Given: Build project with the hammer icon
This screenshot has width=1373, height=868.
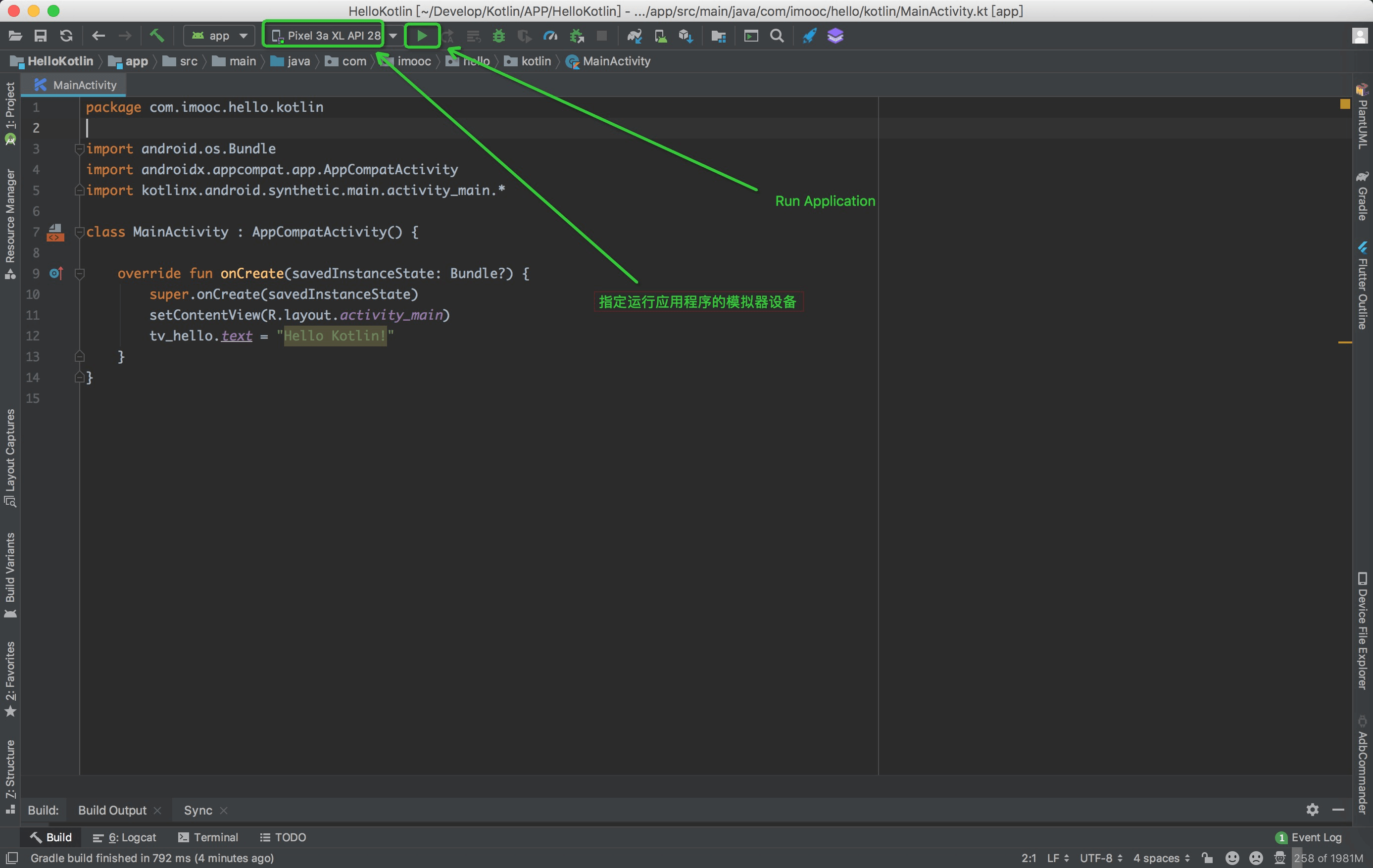Looking at the screenshot, I should (x=157, y=36).
